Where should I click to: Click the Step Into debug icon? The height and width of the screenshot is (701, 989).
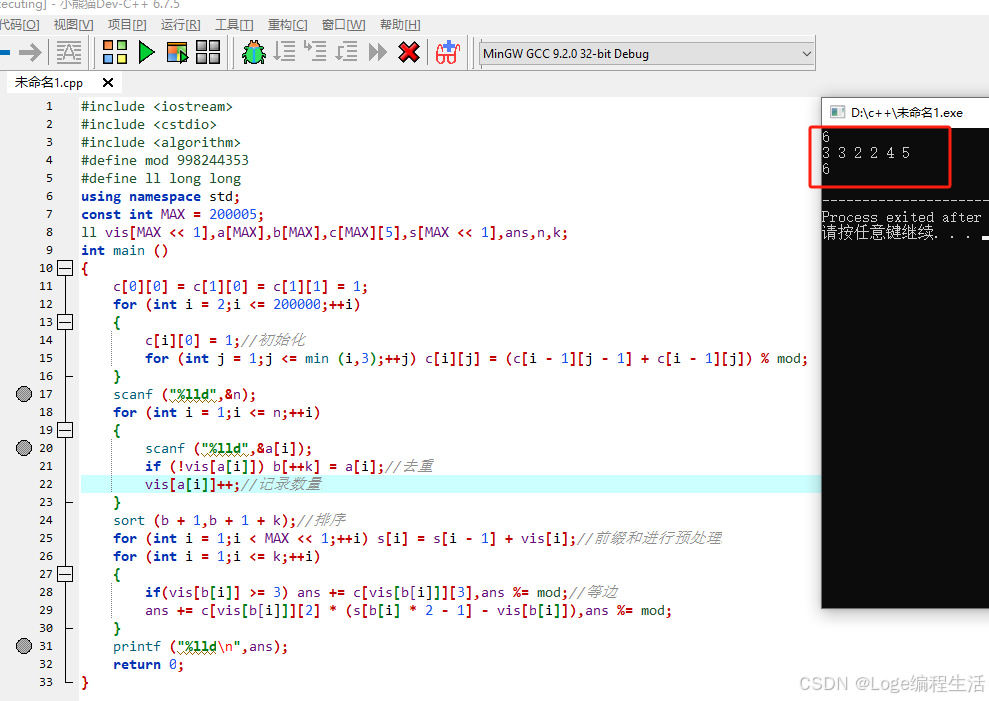[315, 52]
